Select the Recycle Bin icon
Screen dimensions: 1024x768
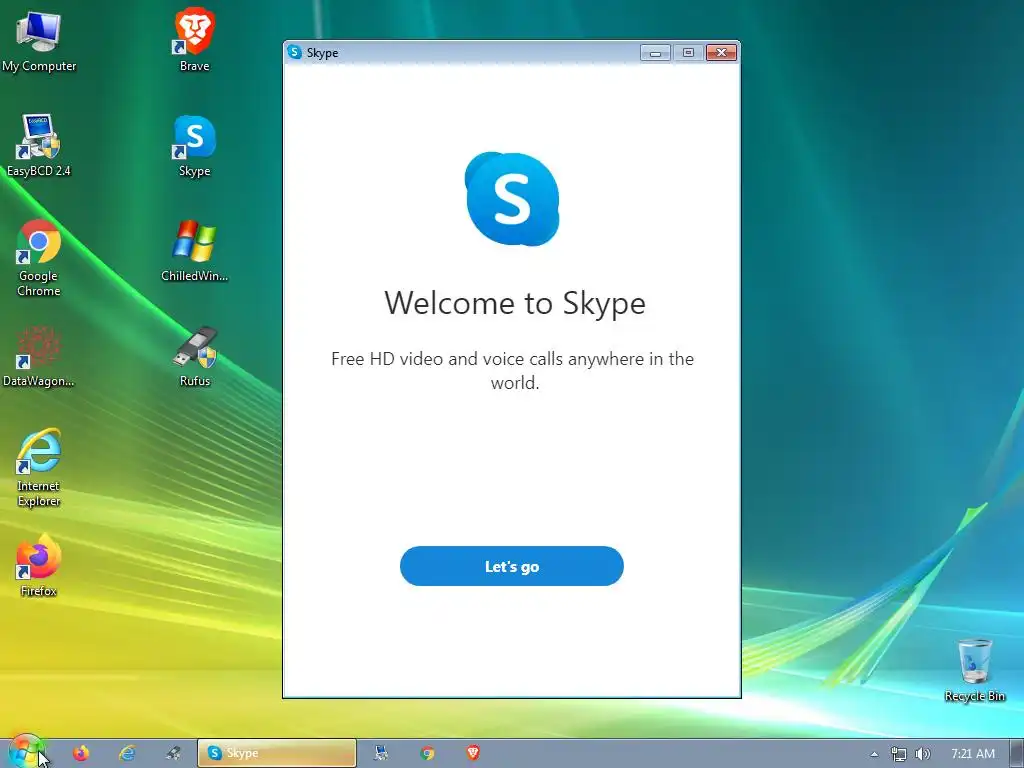coord(974,671)
